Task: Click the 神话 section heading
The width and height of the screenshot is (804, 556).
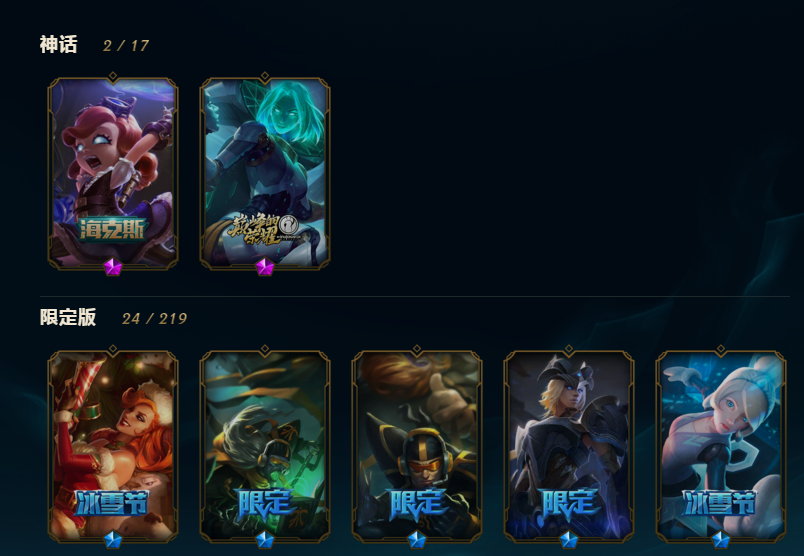Action: point(58,45)
